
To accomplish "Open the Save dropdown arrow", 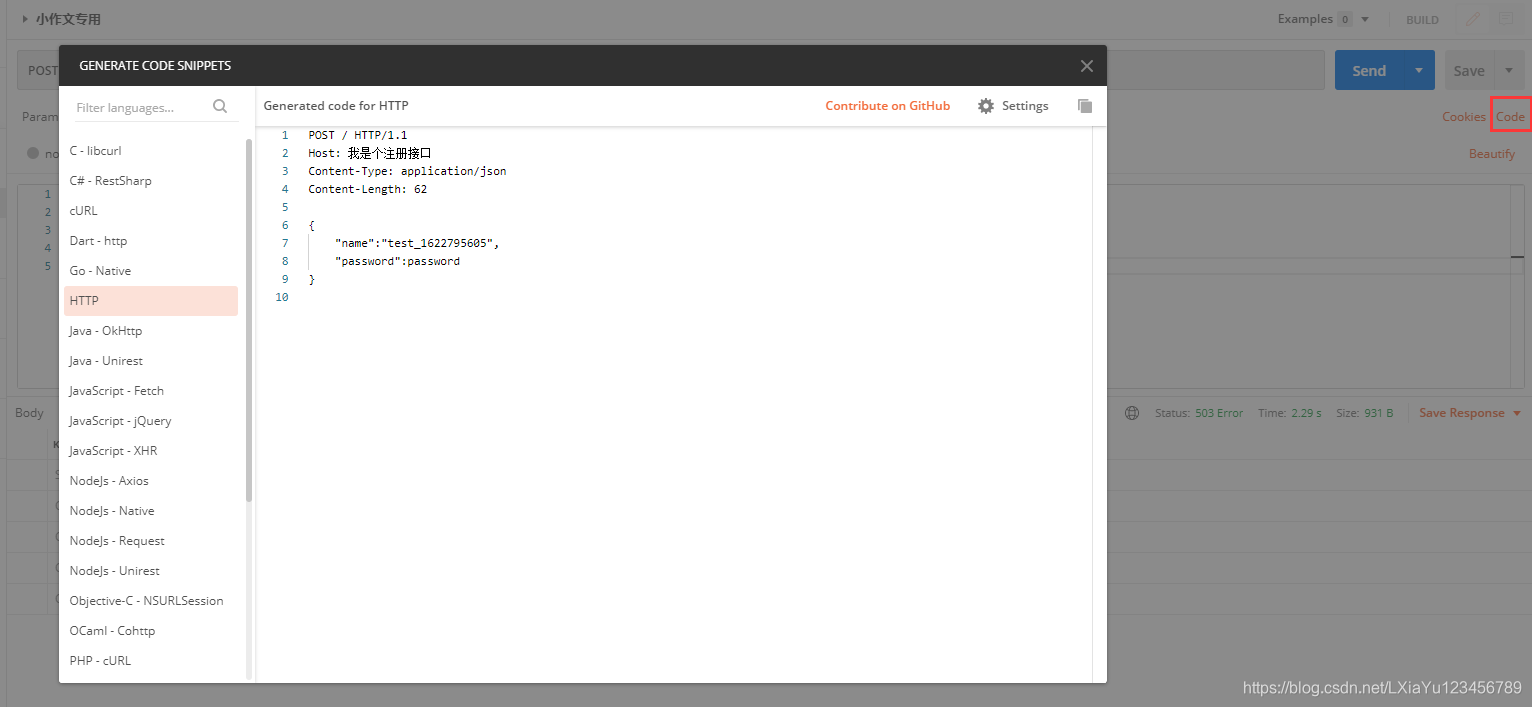I will pyautogui.click(x=1508, y=71).
